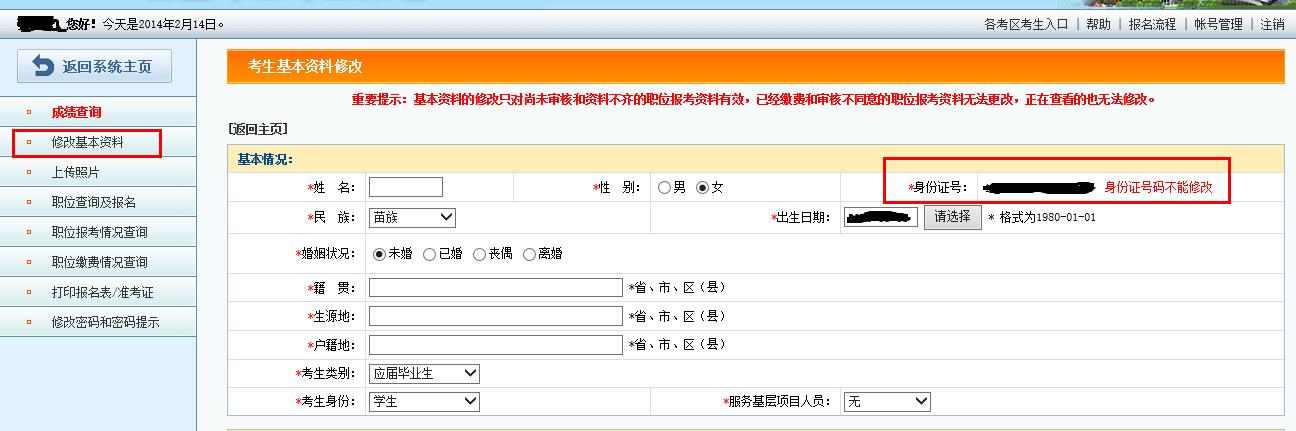Open 职位查询及报名 sidebar entry

[x=93, y=202]
